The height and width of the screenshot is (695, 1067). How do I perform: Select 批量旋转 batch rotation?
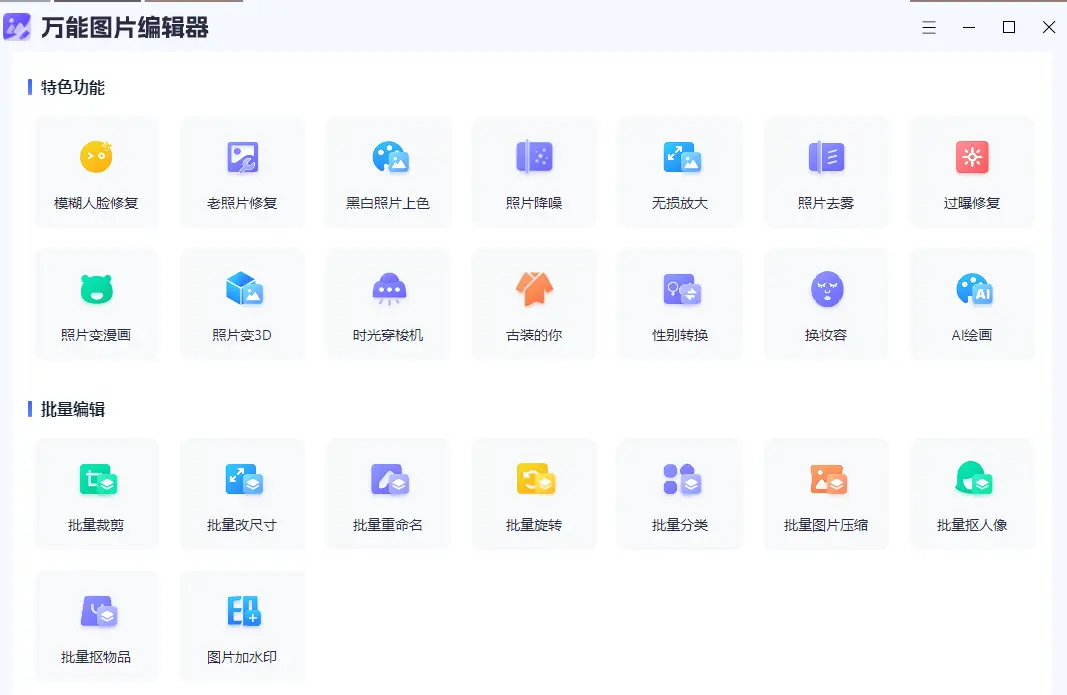(534, 493)
